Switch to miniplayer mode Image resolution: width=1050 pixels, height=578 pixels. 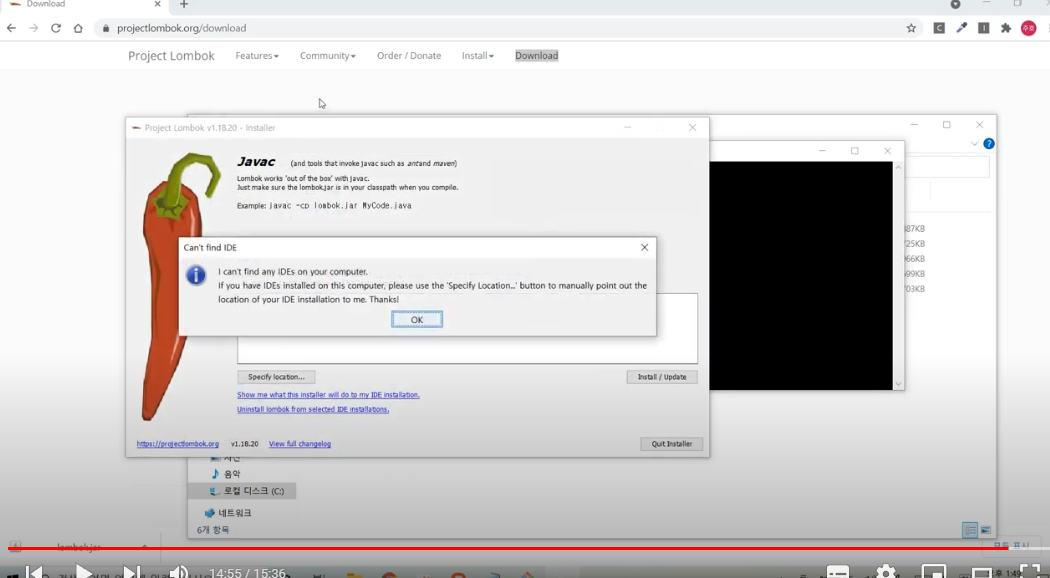tap(933, 572)
